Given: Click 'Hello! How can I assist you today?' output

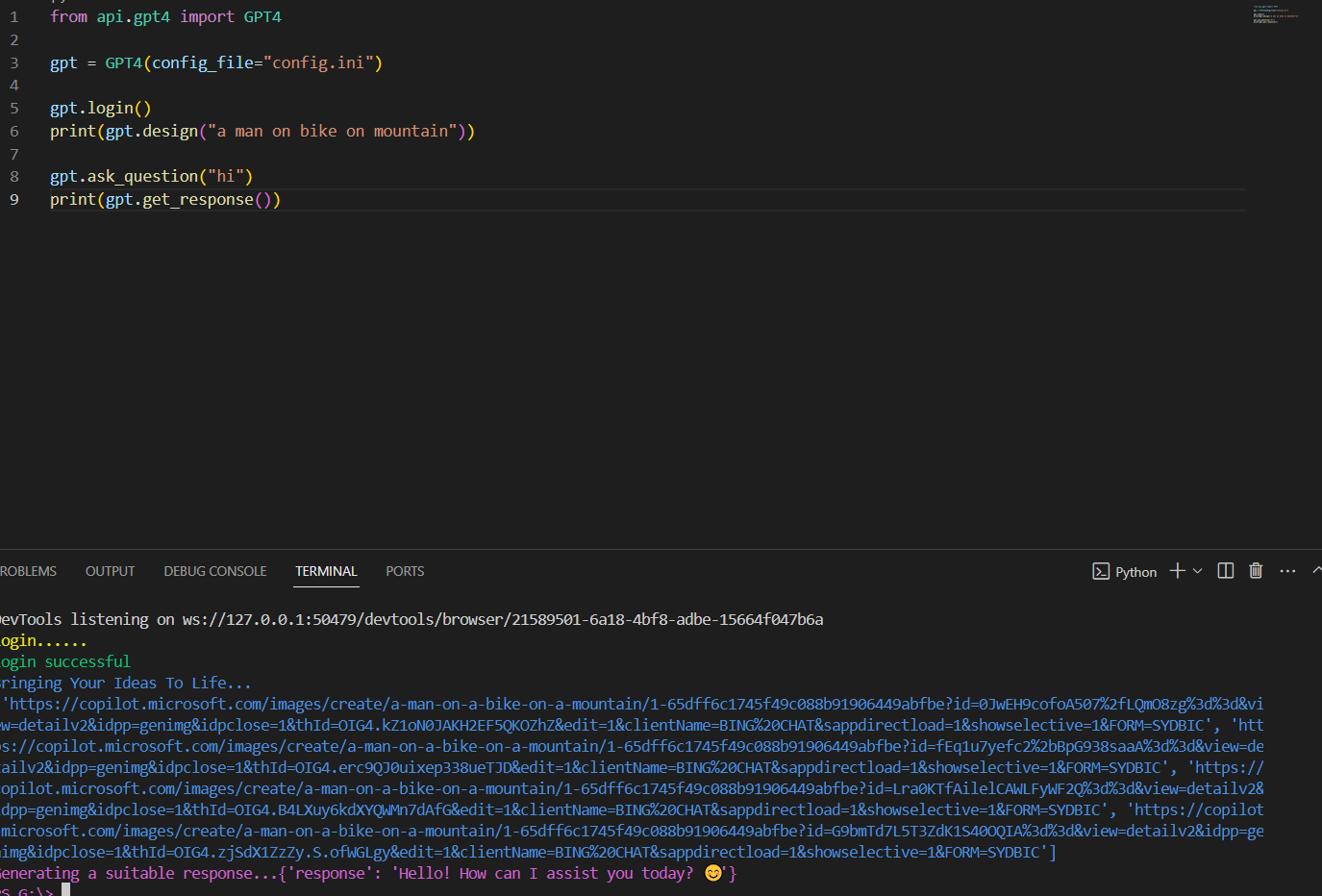Looking at the screenshot, I should tap(546, 873).
